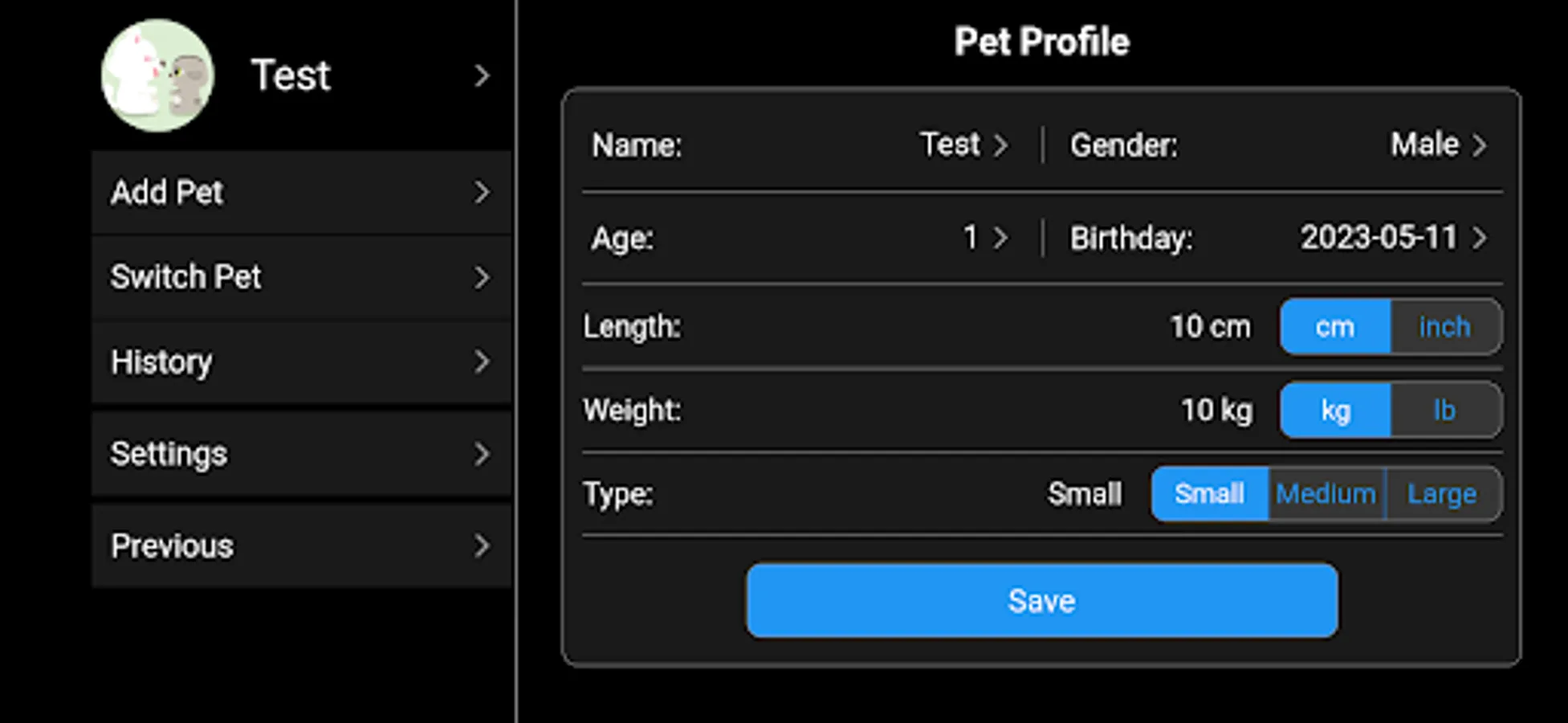Viewport: 1568px width, 723px height.
Task: Expand the Gender selector showing Male
Action: (1478, 145)
